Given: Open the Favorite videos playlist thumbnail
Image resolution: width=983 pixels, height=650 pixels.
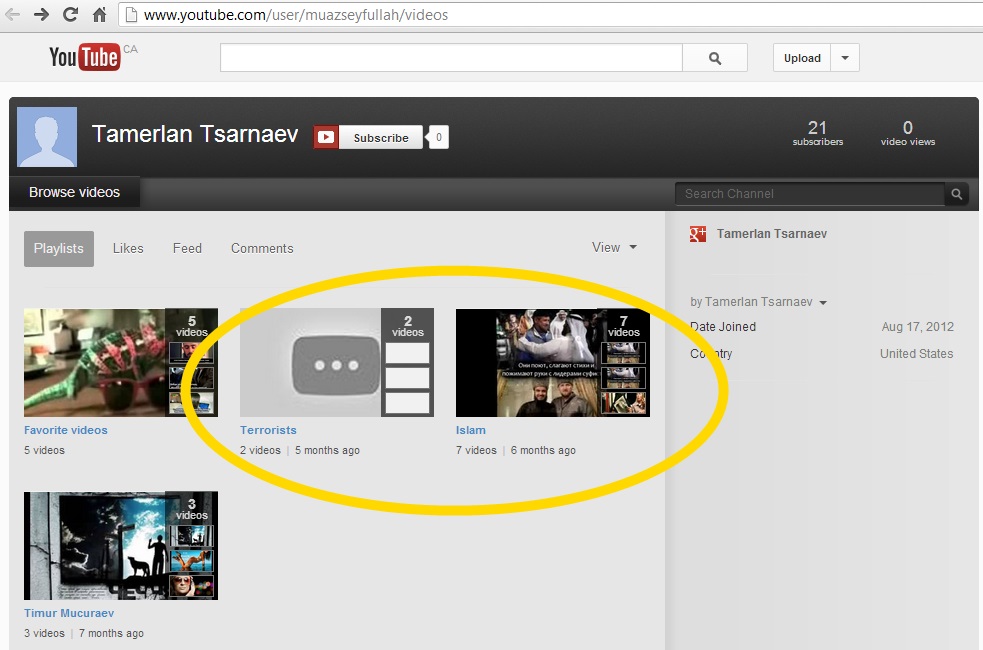Looking at the screenshot, I should tap(121, 362).
